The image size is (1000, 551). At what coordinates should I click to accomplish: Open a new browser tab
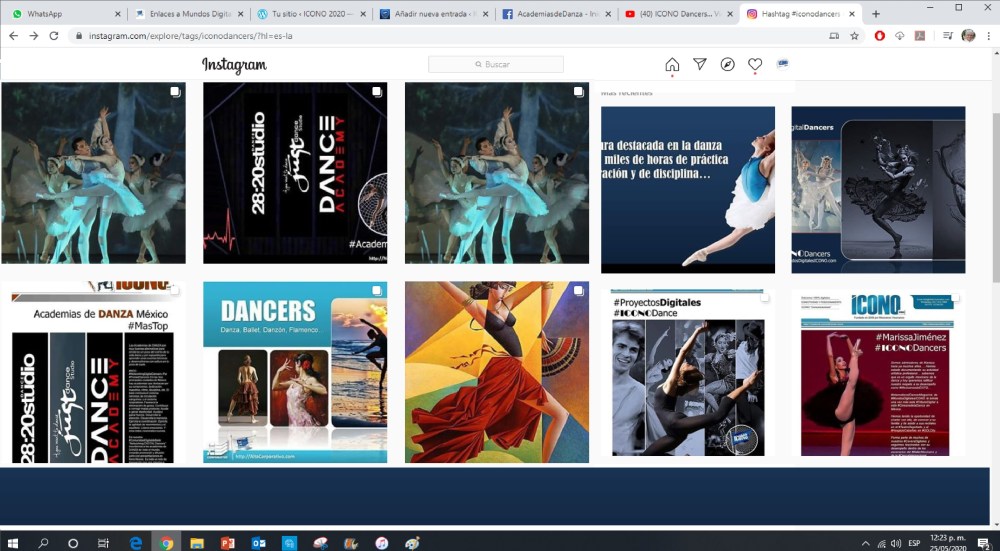876,14
